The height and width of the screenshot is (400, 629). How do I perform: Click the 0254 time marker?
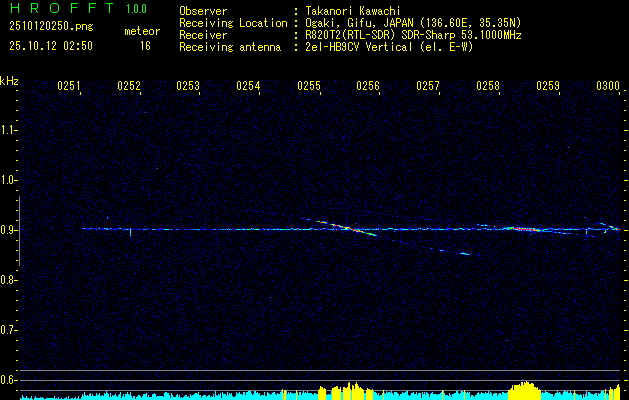(x=248, y=85)
